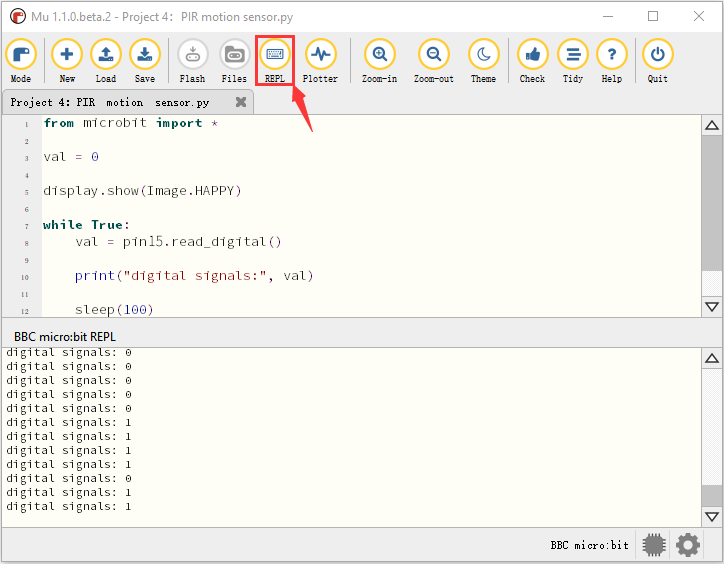Zoom-out the editor text
This screenshot has height=564, width=724.
tap(434, 61)
